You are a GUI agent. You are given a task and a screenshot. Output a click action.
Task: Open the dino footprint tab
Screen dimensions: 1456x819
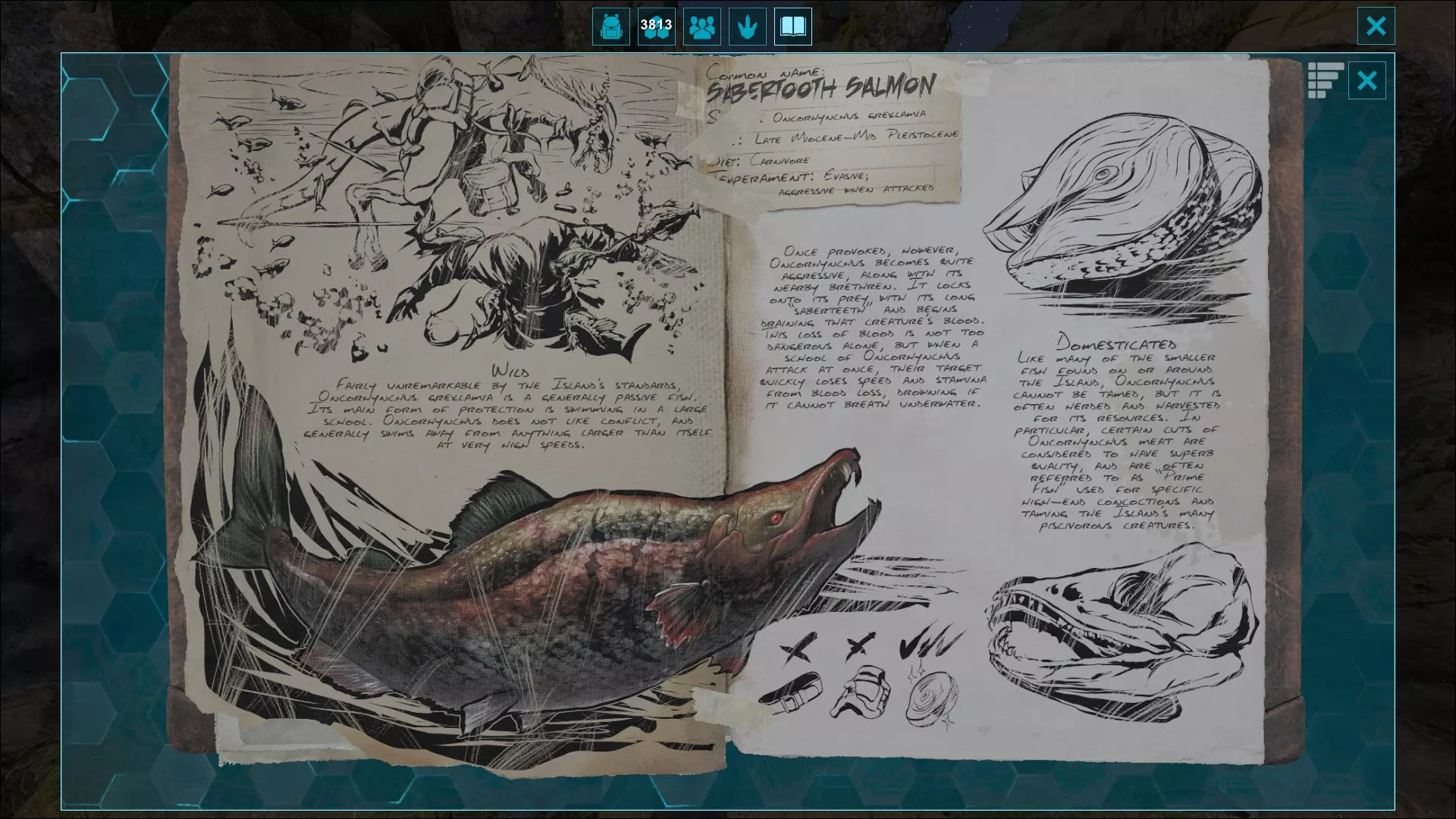coord(747,27)
